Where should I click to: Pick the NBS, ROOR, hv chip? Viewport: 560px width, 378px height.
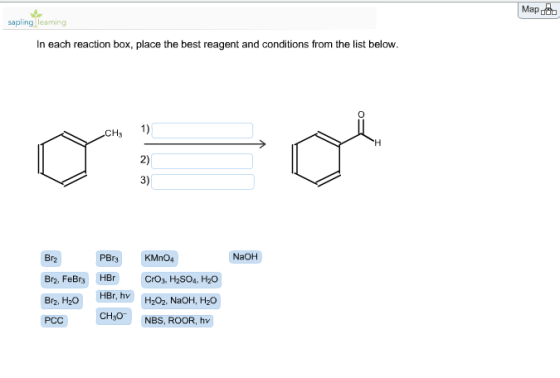(177, 321)
